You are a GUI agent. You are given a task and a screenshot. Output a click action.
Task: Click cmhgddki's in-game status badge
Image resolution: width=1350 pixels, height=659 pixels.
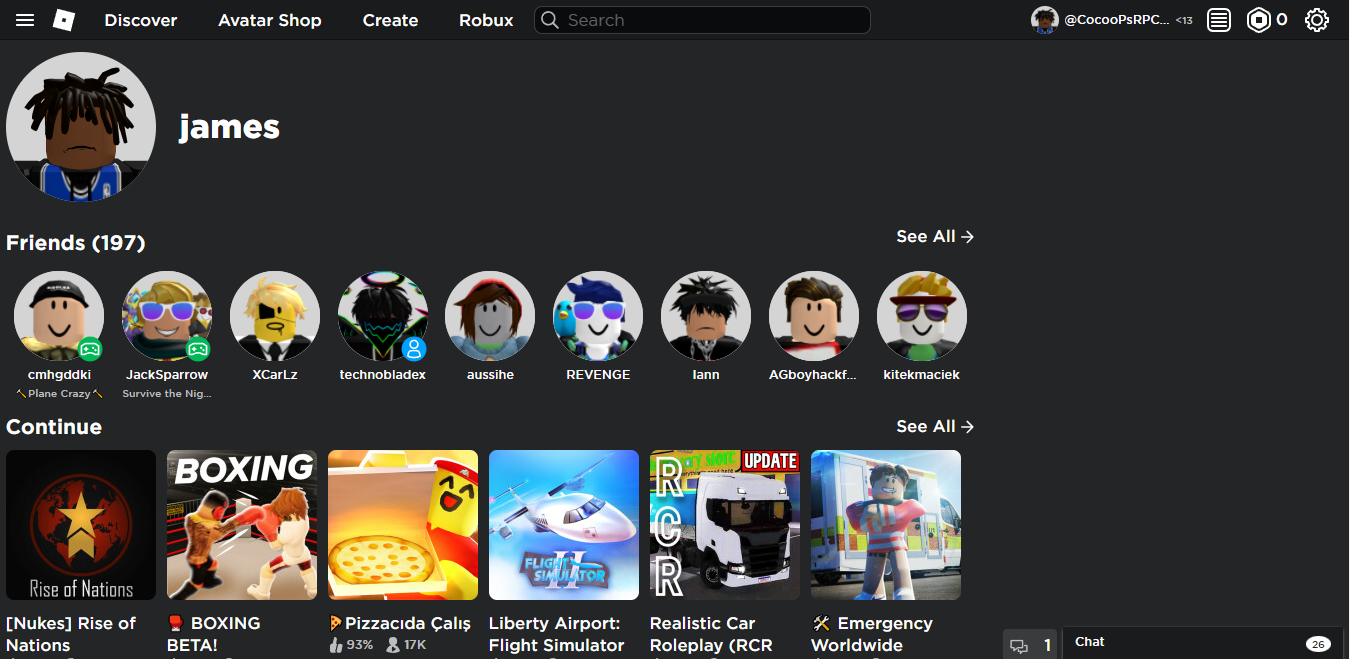coord(90,349)
